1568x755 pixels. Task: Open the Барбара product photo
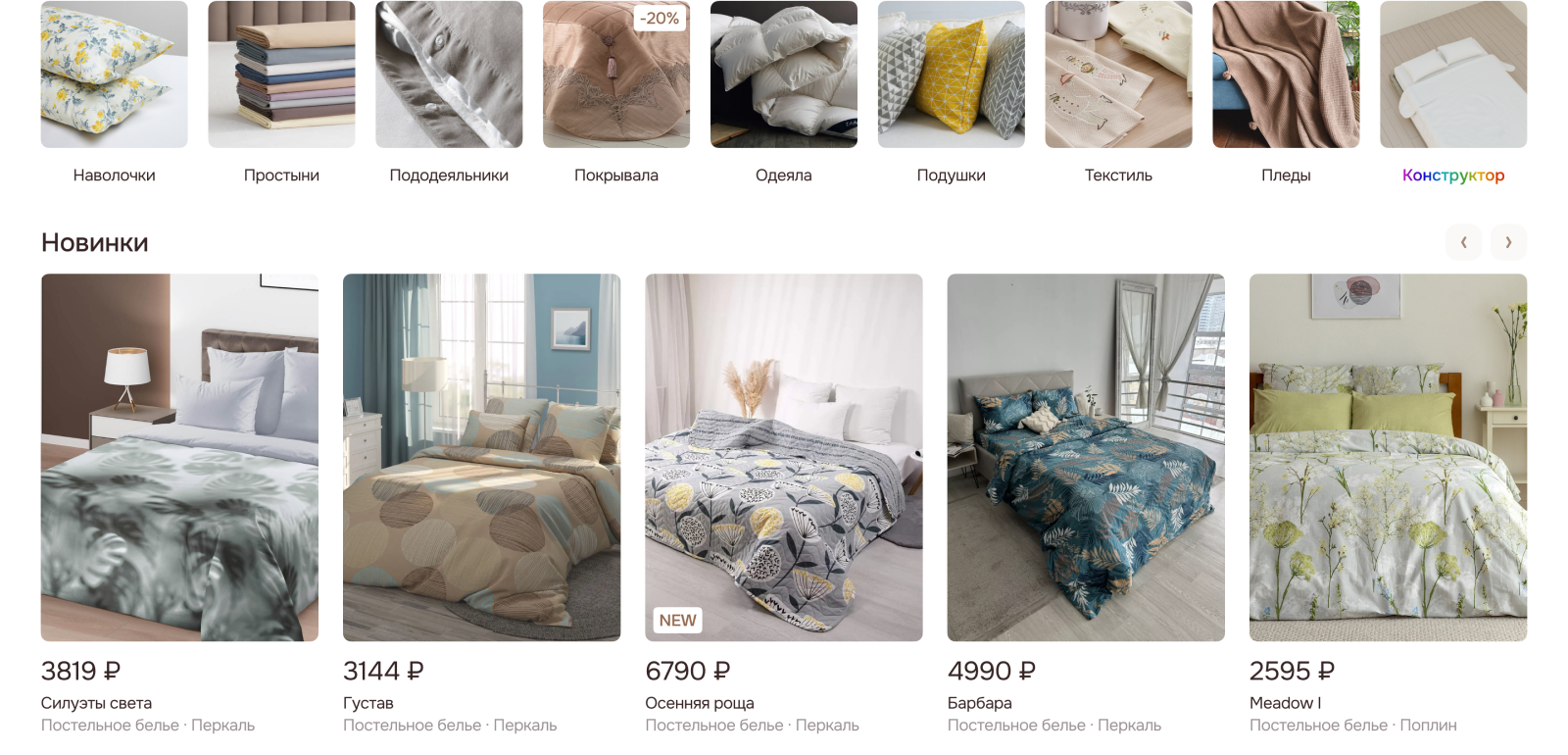pyautogui.click(x=1086, y=457)
